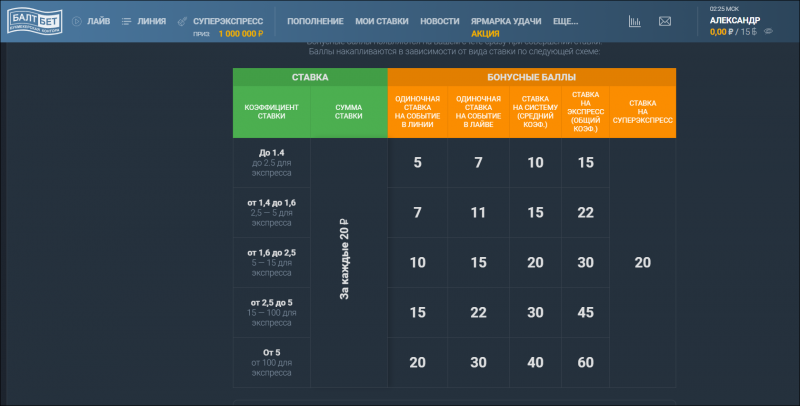This screenshot has height=406, width=800.
Task: Go to Мои ставки
Action: tap(382, 21)
